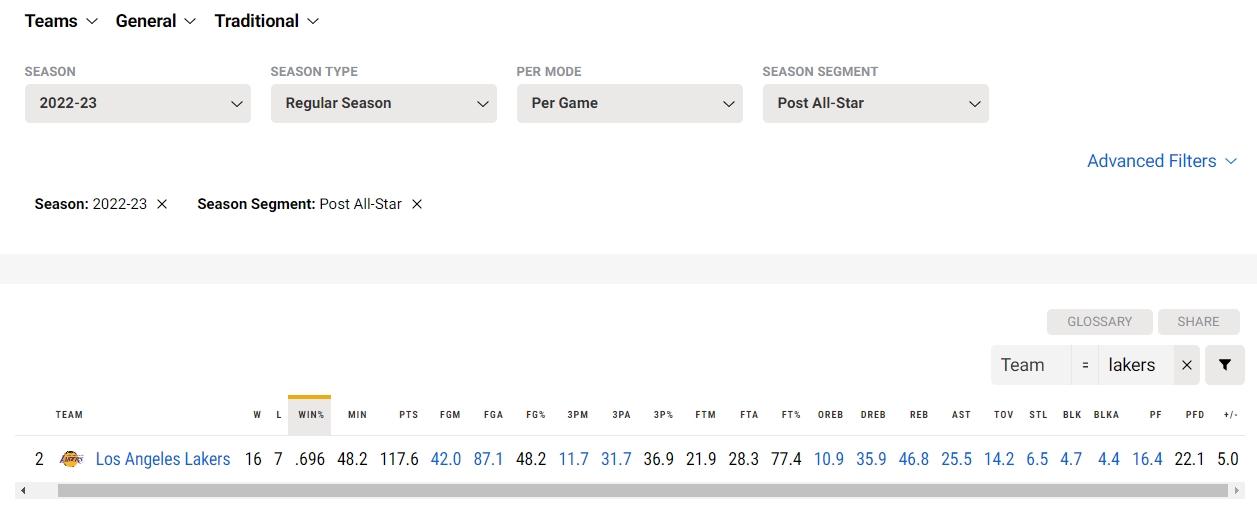
Task: Open the Season 2022-23 dropdown
Action: tap(138, 103)
